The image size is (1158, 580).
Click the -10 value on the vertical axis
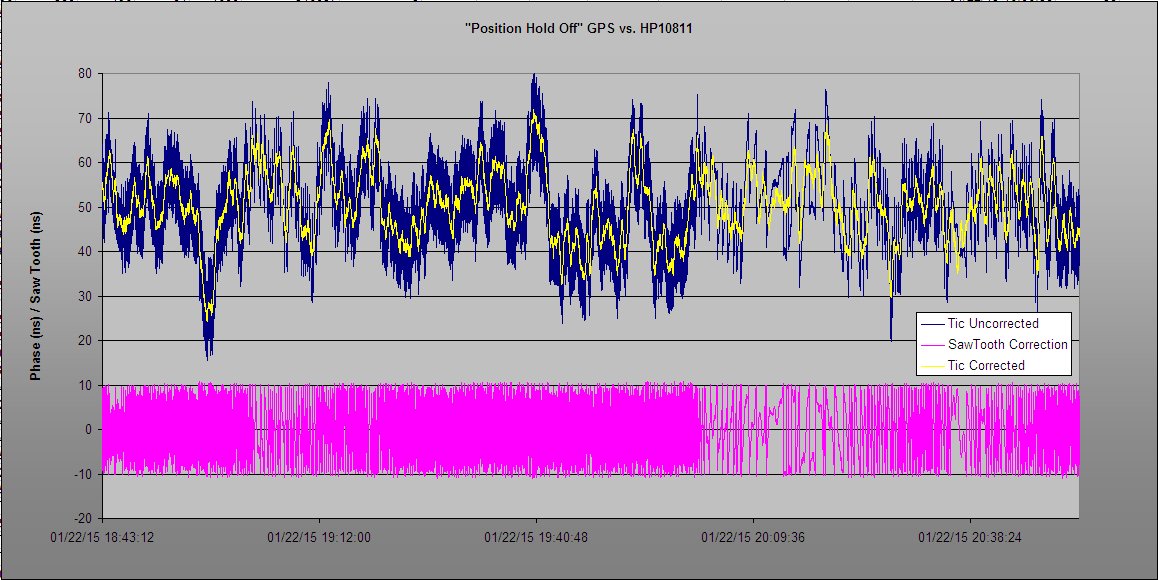click(x=82, y=474)
